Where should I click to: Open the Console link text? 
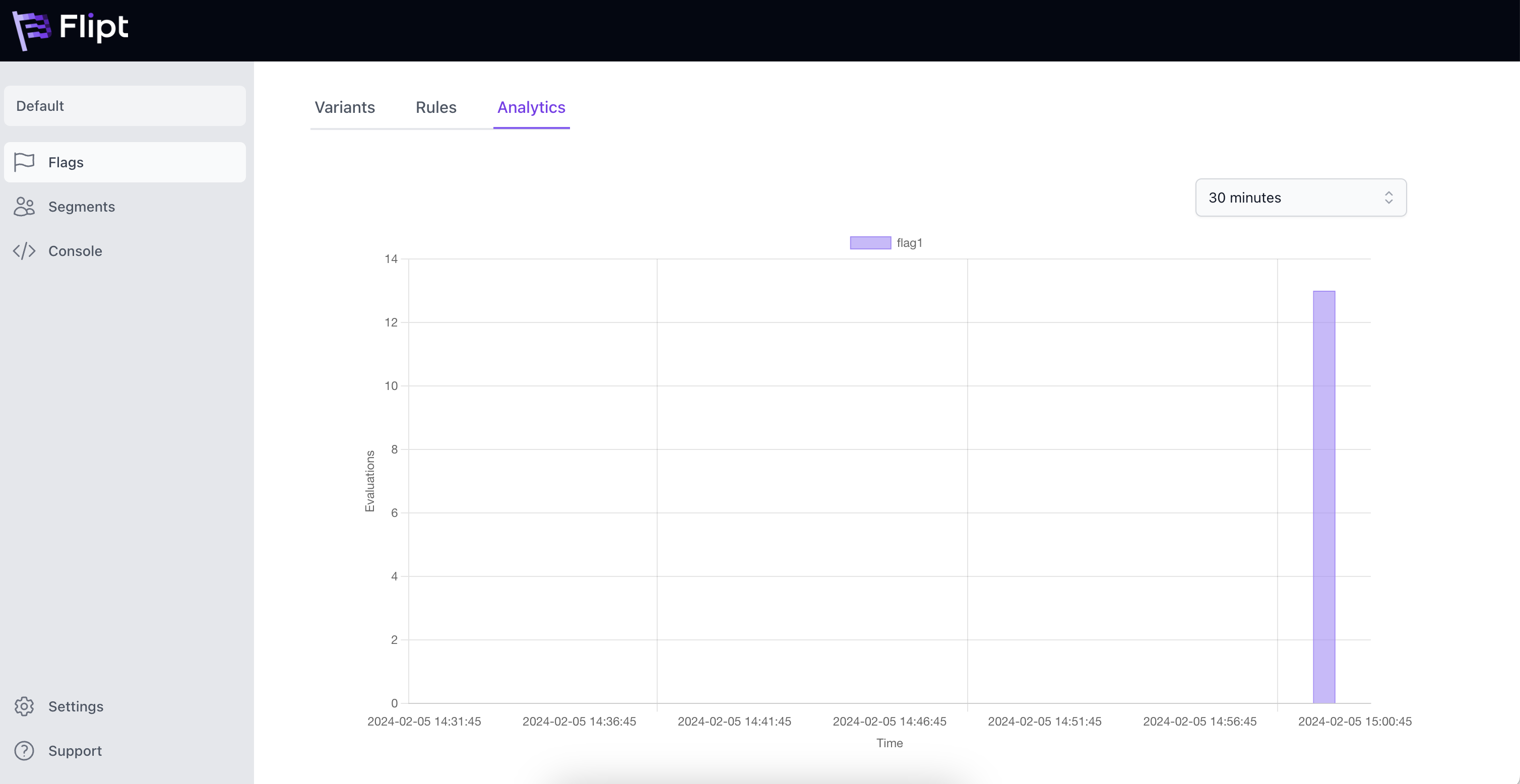tap(75, 251)
